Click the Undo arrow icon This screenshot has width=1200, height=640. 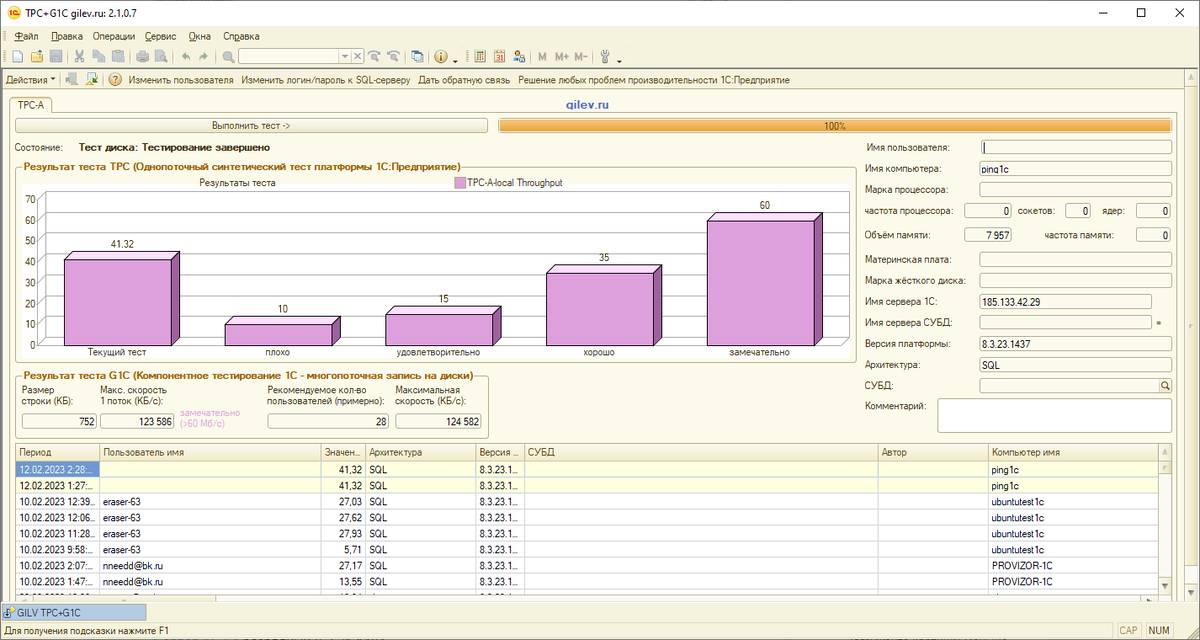pyautogui.click(x=186, y=57)
